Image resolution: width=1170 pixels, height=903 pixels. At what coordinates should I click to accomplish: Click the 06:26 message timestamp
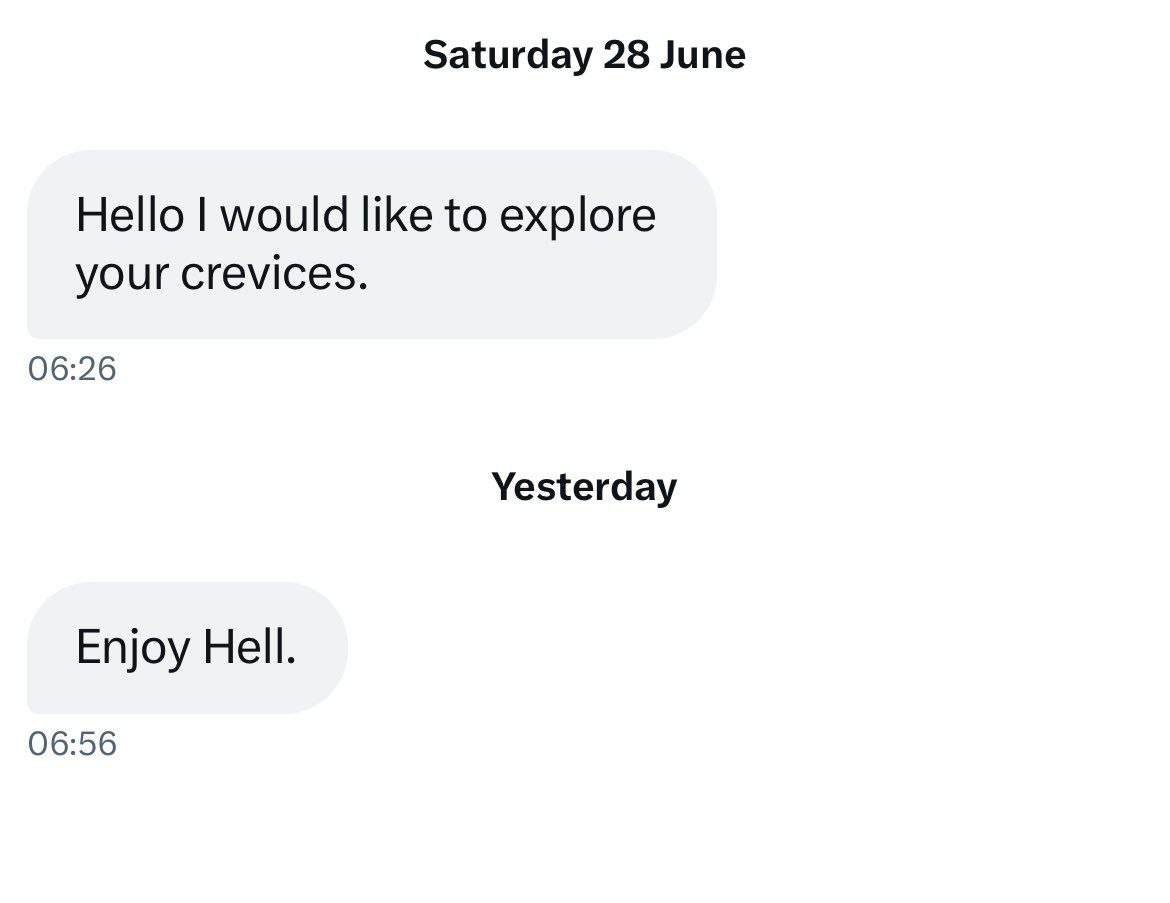(x=72, y=369)
